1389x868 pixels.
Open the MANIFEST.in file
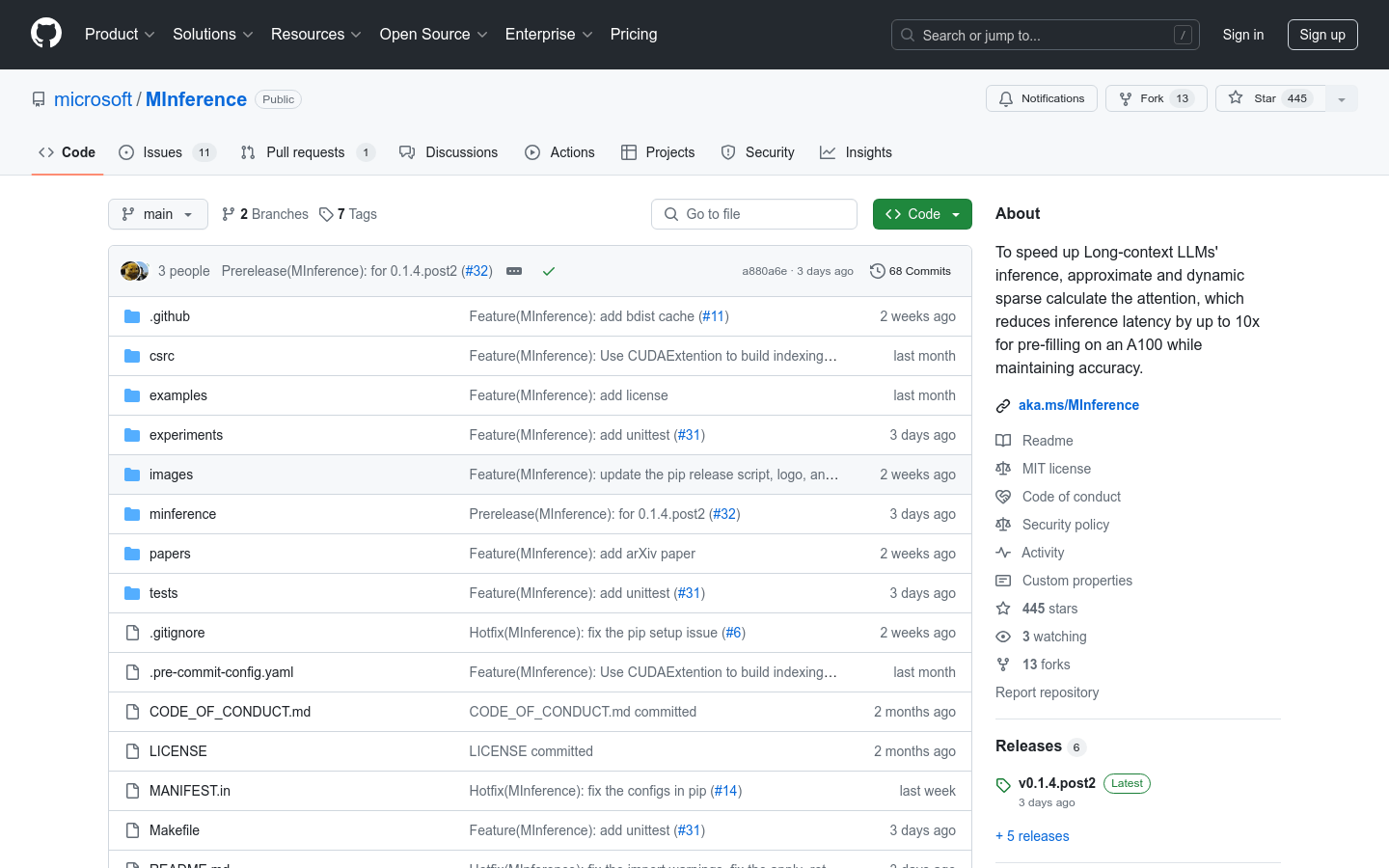190,791
